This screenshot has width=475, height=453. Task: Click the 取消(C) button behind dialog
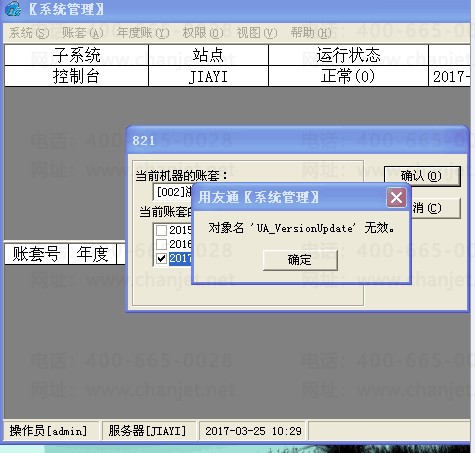(x=436, y=208)
